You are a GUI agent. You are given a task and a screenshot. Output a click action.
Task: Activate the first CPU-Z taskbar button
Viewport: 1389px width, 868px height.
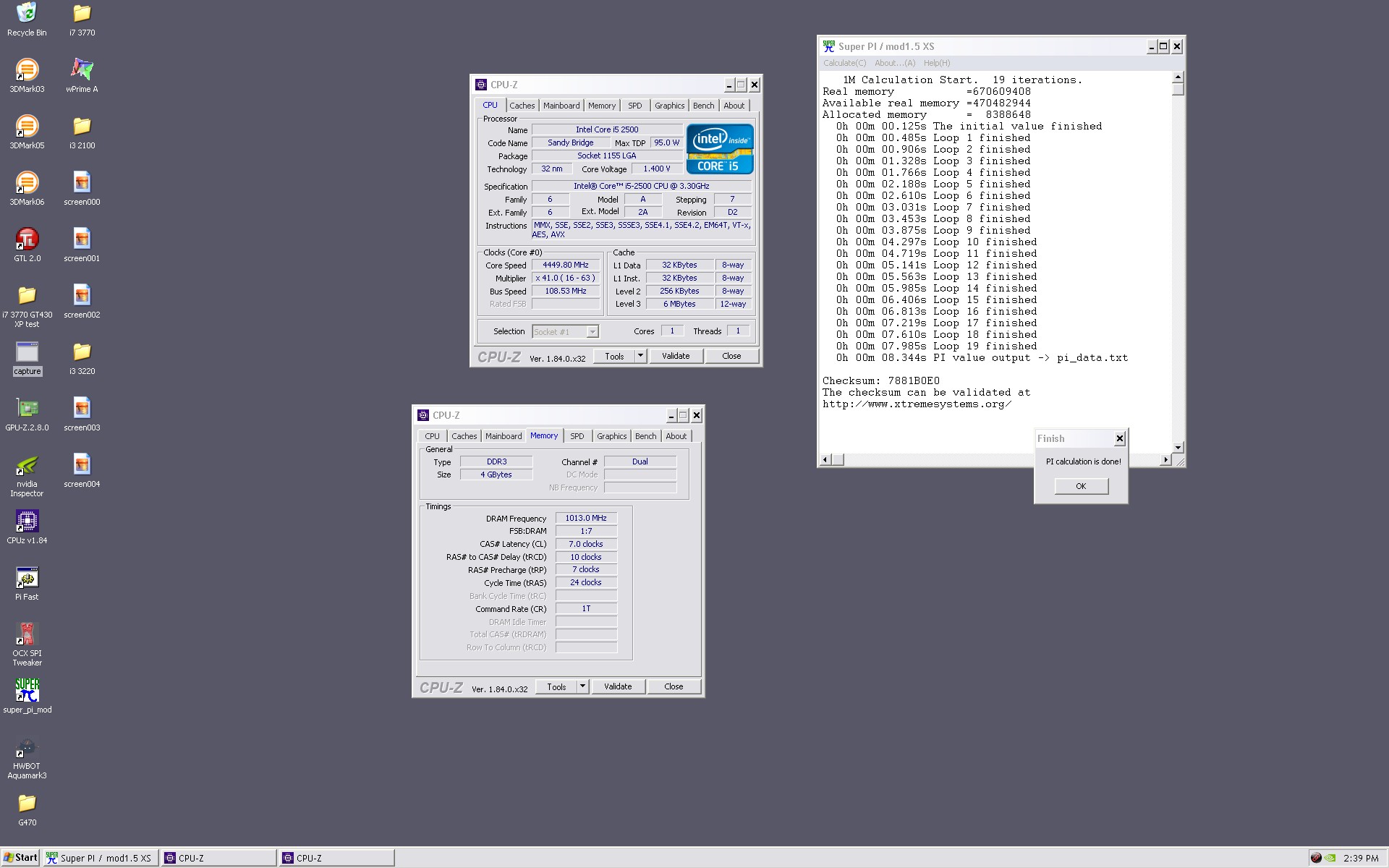[x=218, y=858]
